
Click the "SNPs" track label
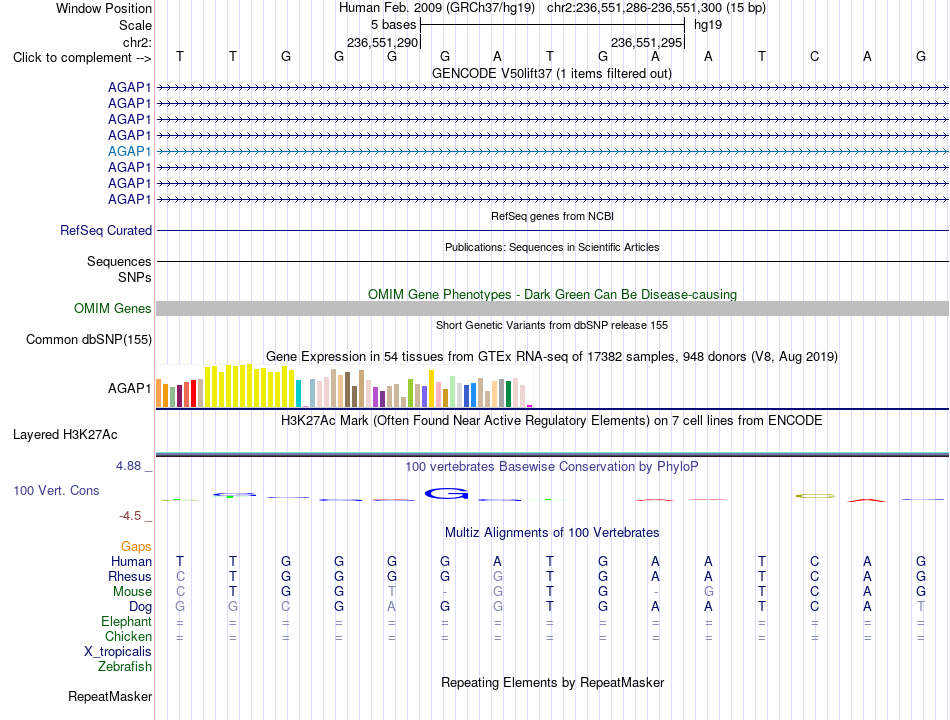[135, 277]
